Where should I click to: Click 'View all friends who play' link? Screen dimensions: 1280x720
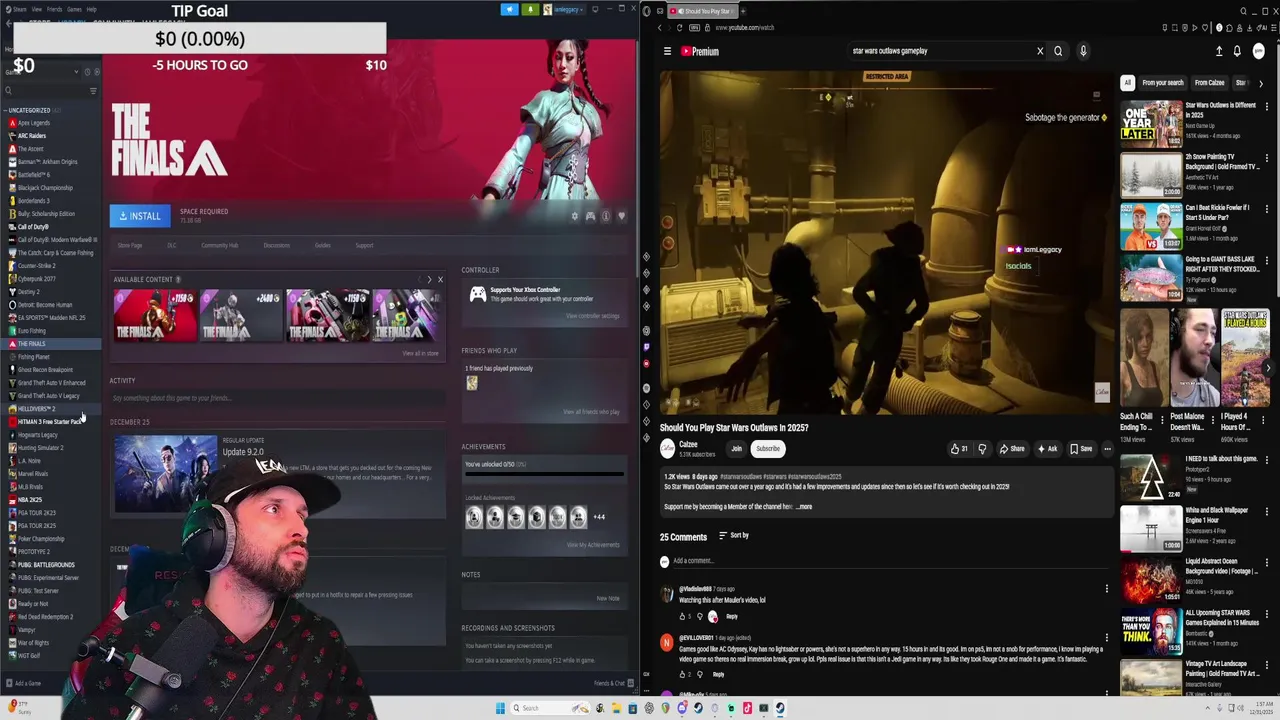[591, 412]
